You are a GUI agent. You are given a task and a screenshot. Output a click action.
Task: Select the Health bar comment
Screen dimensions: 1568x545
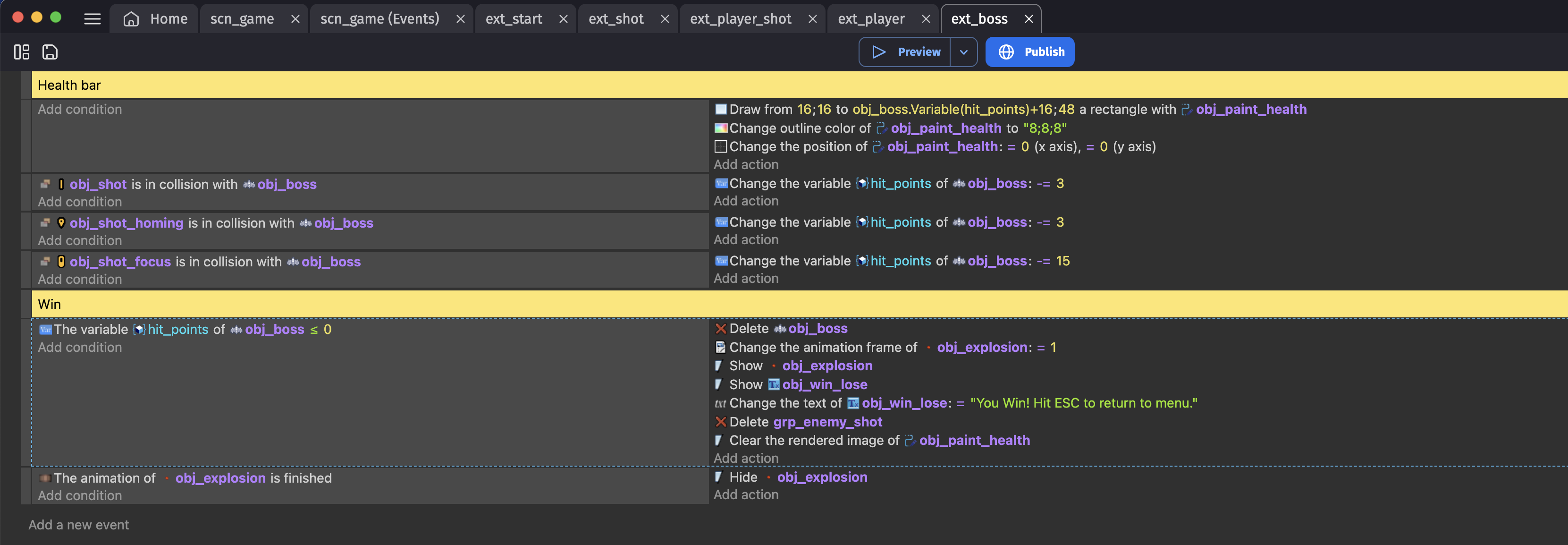point(799,85)
